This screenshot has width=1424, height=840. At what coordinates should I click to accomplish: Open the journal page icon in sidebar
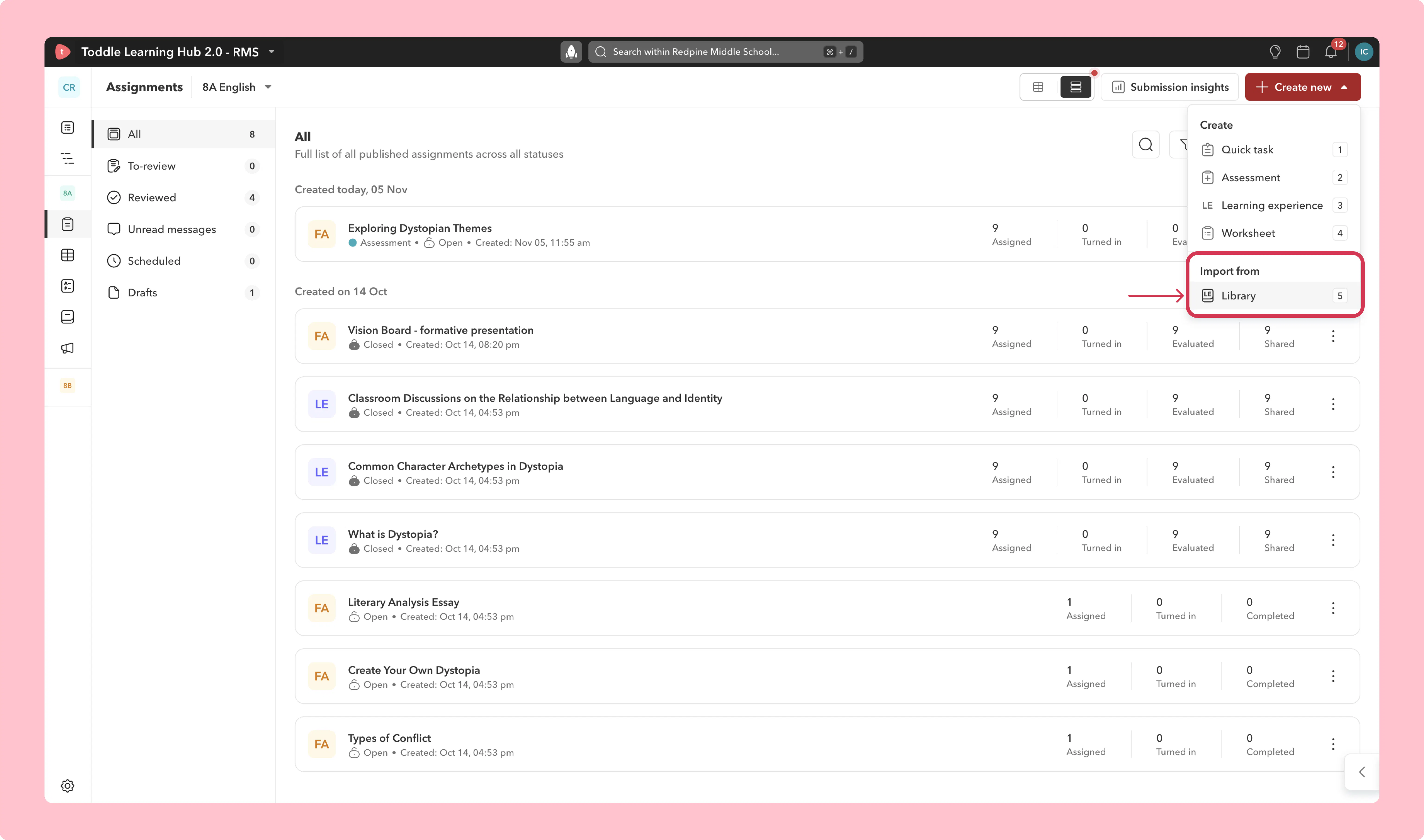67,317
